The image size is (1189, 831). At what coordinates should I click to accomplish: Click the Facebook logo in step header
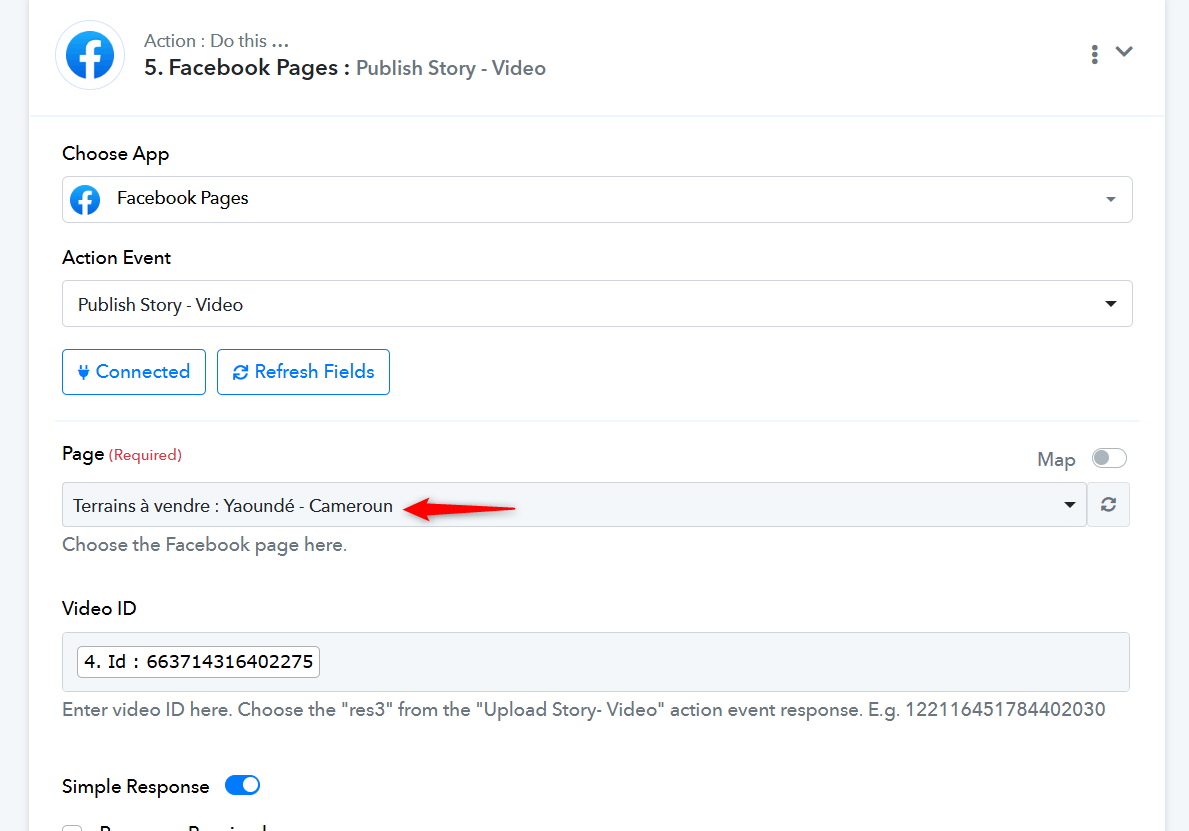click(x=90, y=55)
